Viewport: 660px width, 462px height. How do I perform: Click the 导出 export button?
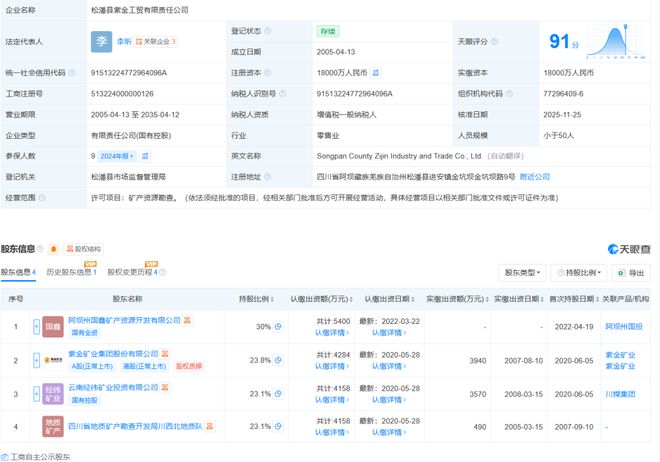[x=631, y=272]
